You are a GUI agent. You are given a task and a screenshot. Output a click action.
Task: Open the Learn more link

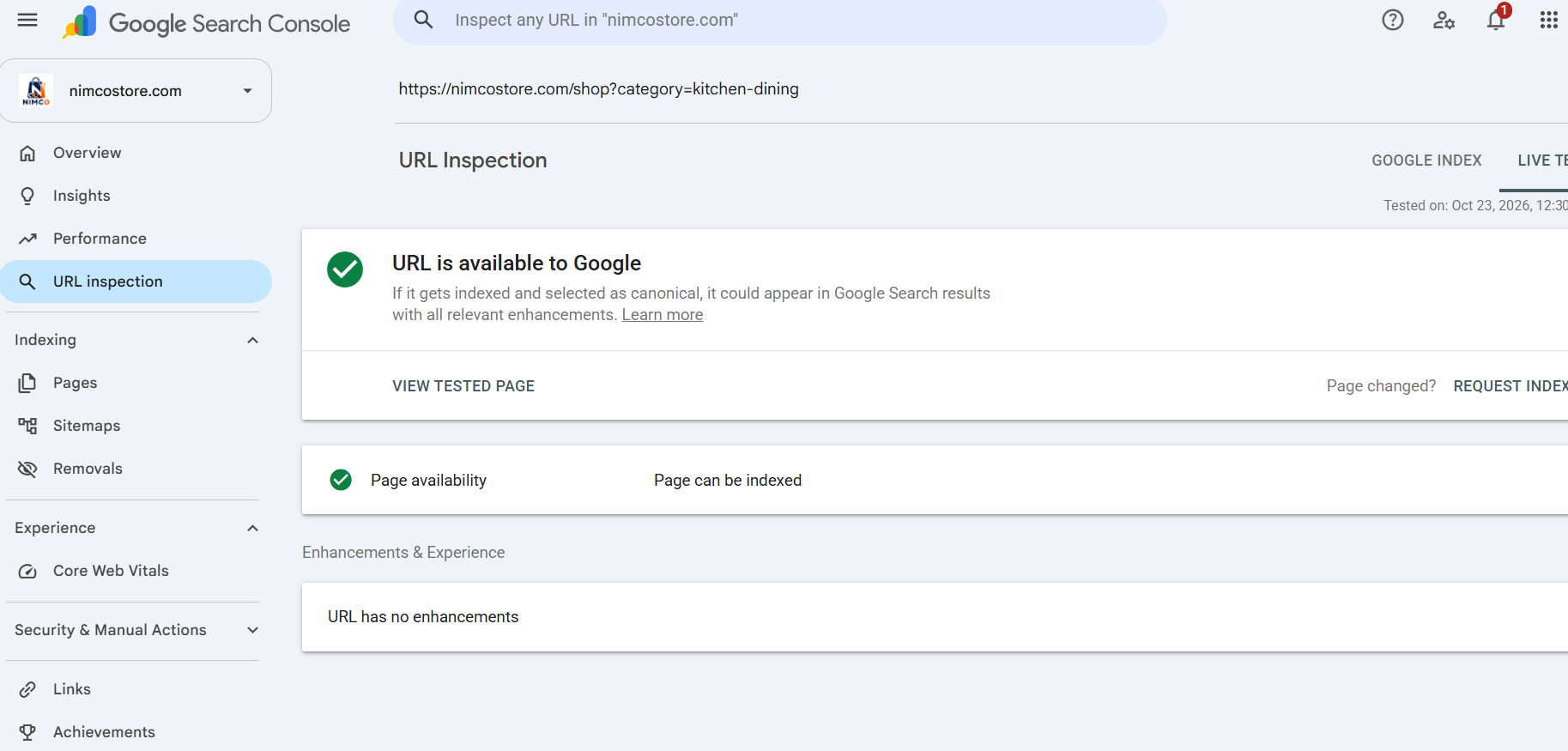663,315
